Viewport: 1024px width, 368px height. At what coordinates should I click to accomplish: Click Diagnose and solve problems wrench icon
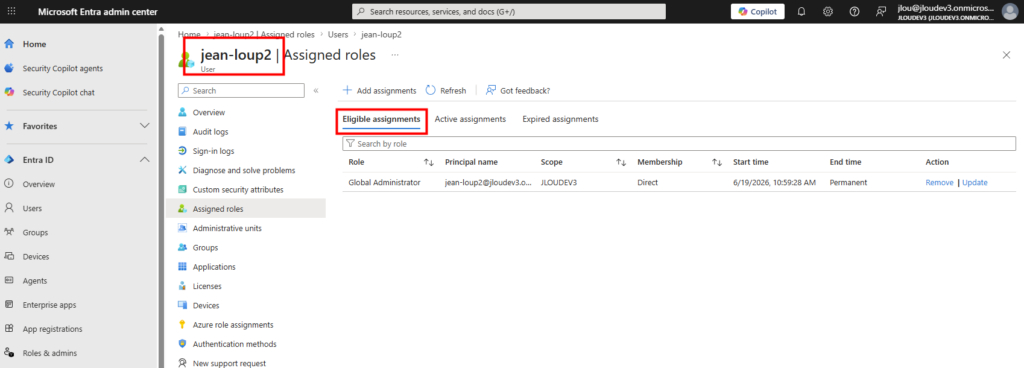[x=183, y=170]
